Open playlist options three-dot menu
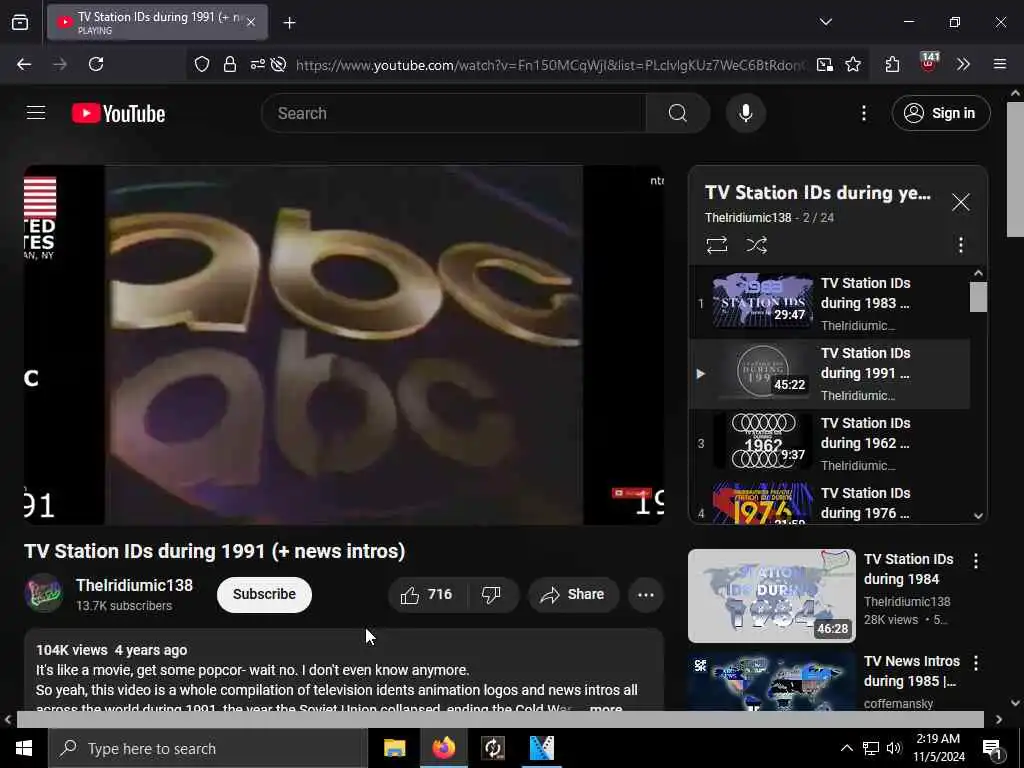This screenshot has width=1024, height=768. click(x=961, y=245)
